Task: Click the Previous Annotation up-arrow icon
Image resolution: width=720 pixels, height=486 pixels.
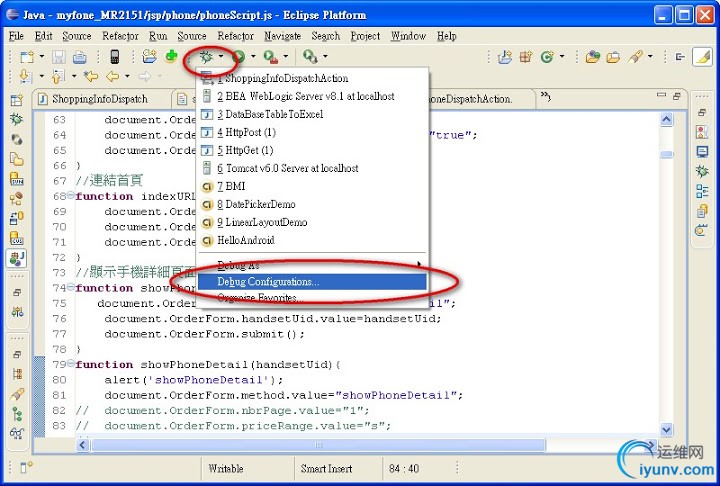Action: pos(58,76)
